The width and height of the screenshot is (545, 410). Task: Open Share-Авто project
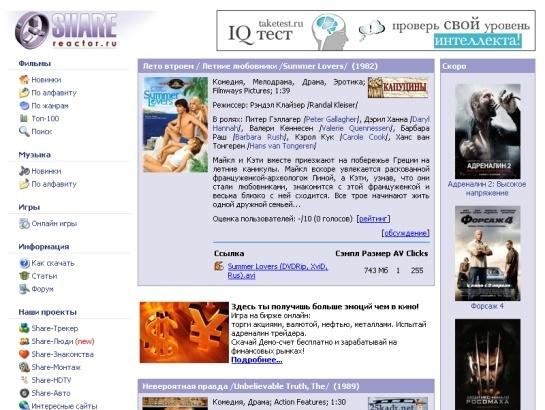click(51, 393)
